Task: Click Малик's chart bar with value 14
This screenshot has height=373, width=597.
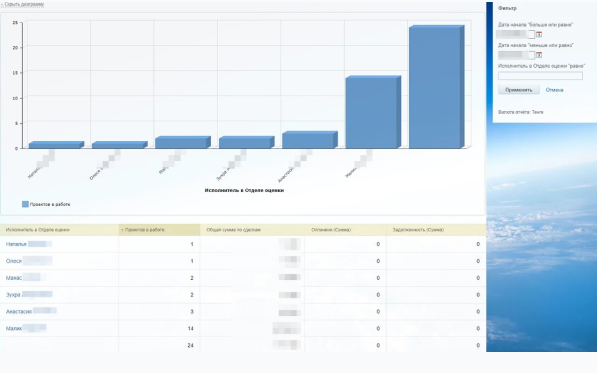Action: 373,112
